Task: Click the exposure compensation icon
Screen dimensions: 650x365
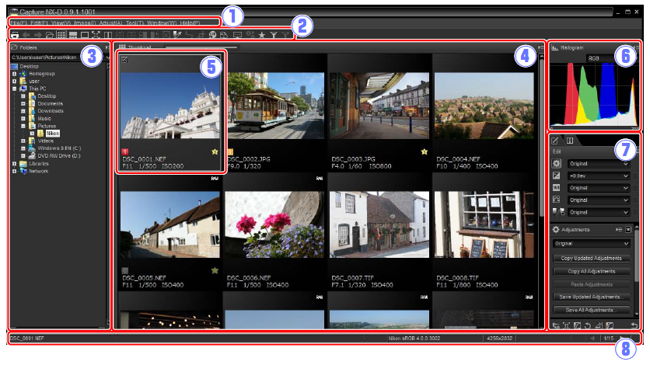Action: tap(556, 176)
